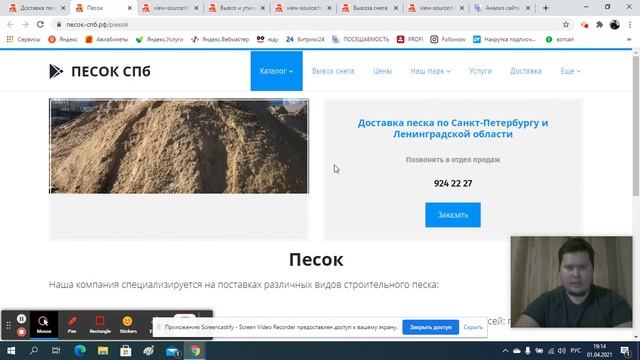The height and width of the screenshot is (360, 640).
Task: Click the browser Back arrow
Action: click(x=11, y=24)
